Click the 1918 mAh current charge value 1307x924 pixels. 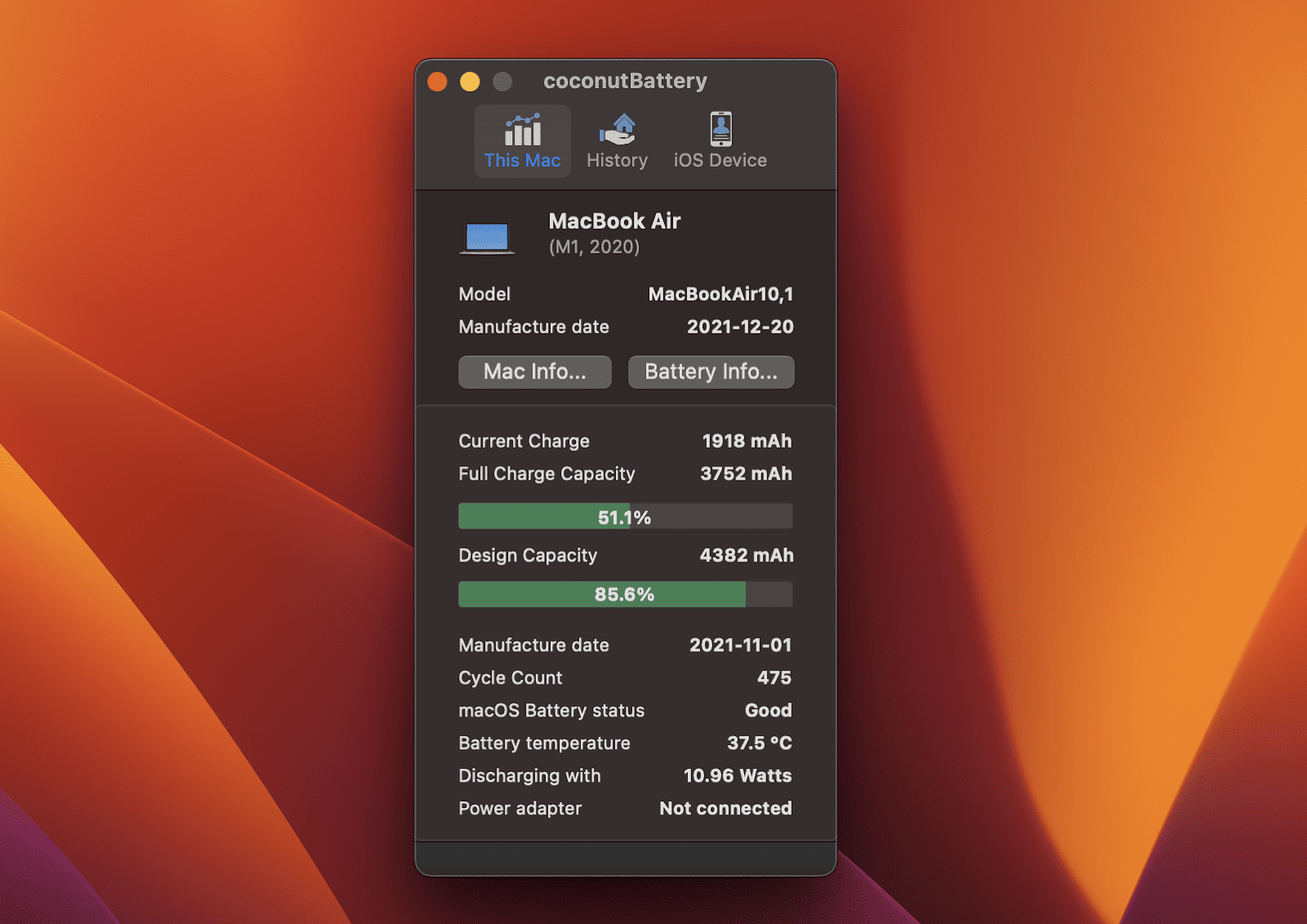click(x=747, y=441)
